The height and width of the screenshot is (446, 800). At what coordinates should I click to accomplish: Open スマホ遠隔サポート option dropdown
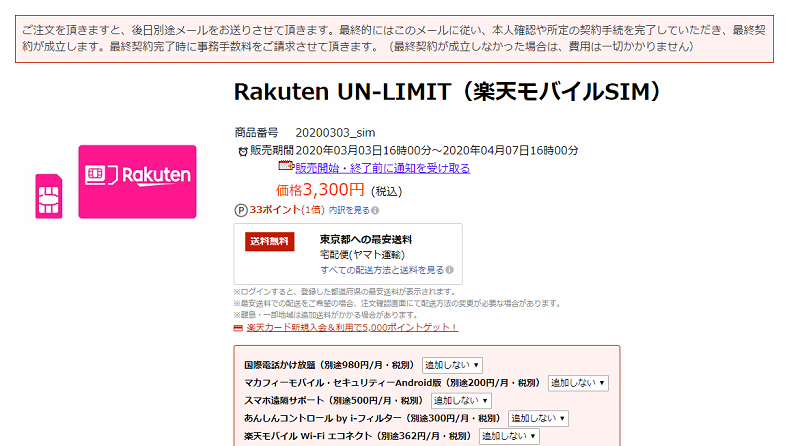pos(461,401)
